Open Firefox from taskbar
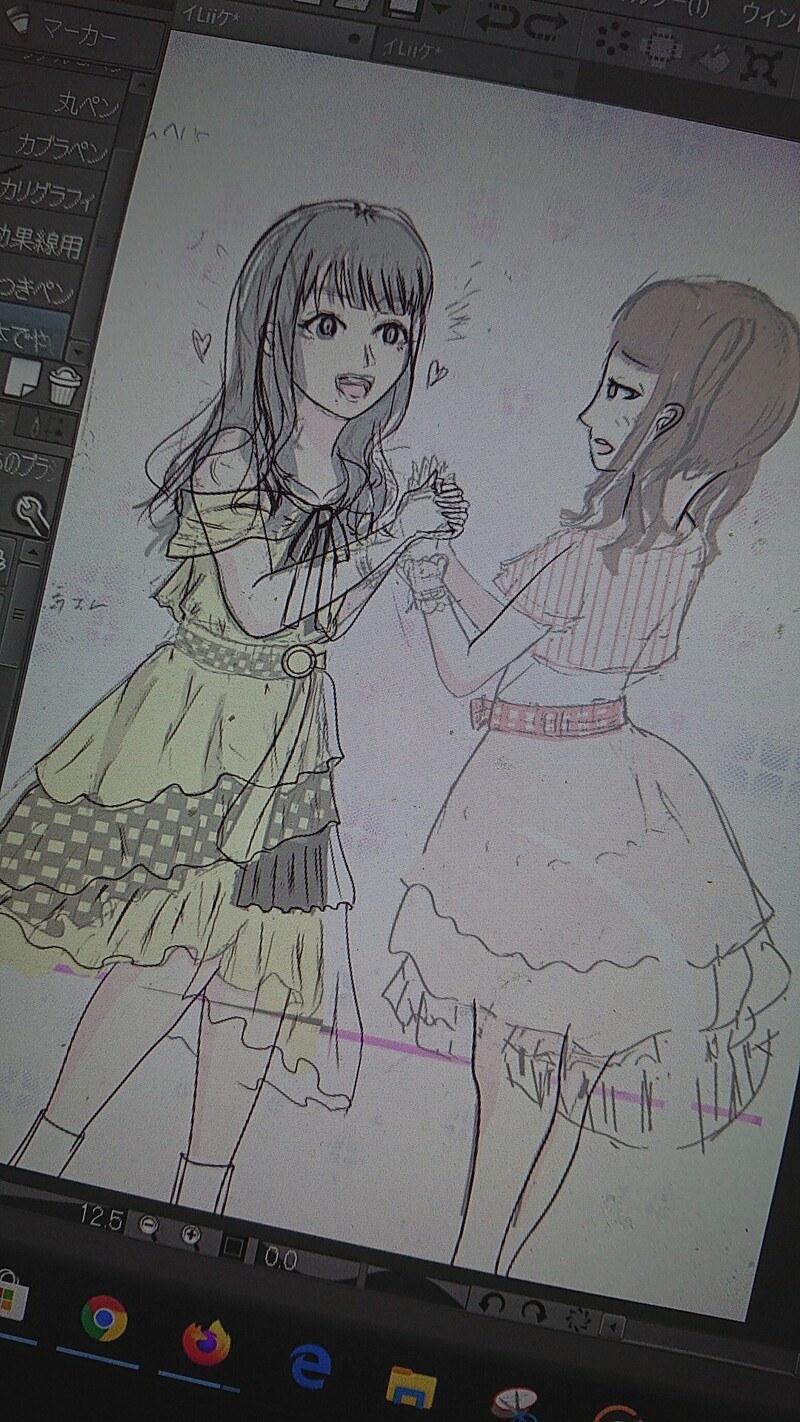This screenshot has width=800, height=1422. pos(206,1342)
